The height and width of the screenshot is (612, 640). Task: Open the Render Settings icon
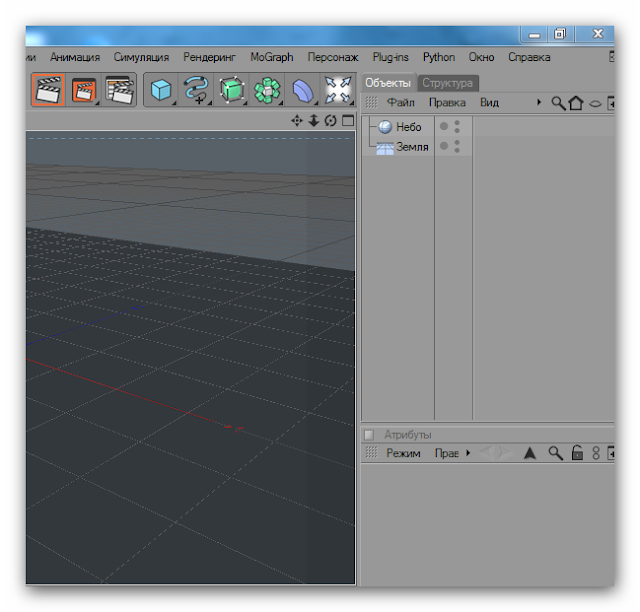pos(119,90)
